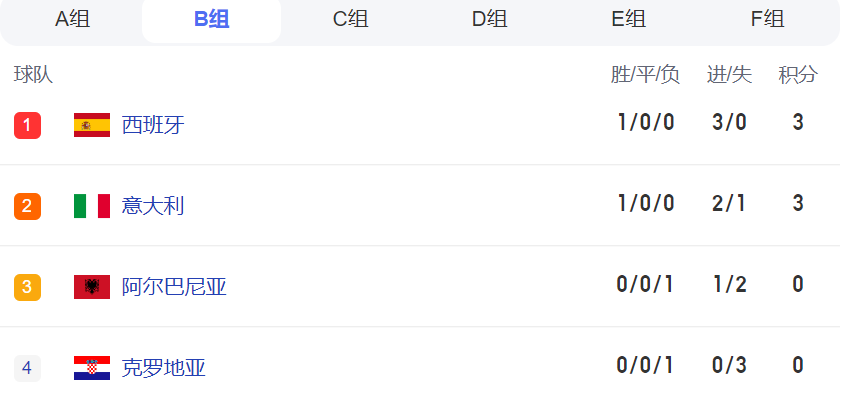Select the red rank 1 badge

(27, 126)
